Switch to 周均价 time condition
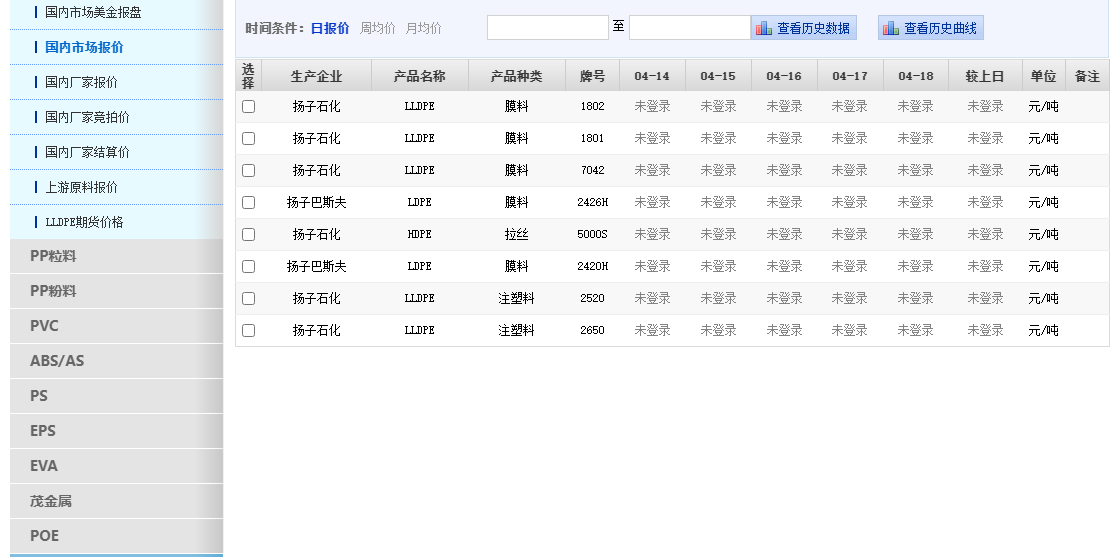The image size is (1116, 557). point(377,28)
